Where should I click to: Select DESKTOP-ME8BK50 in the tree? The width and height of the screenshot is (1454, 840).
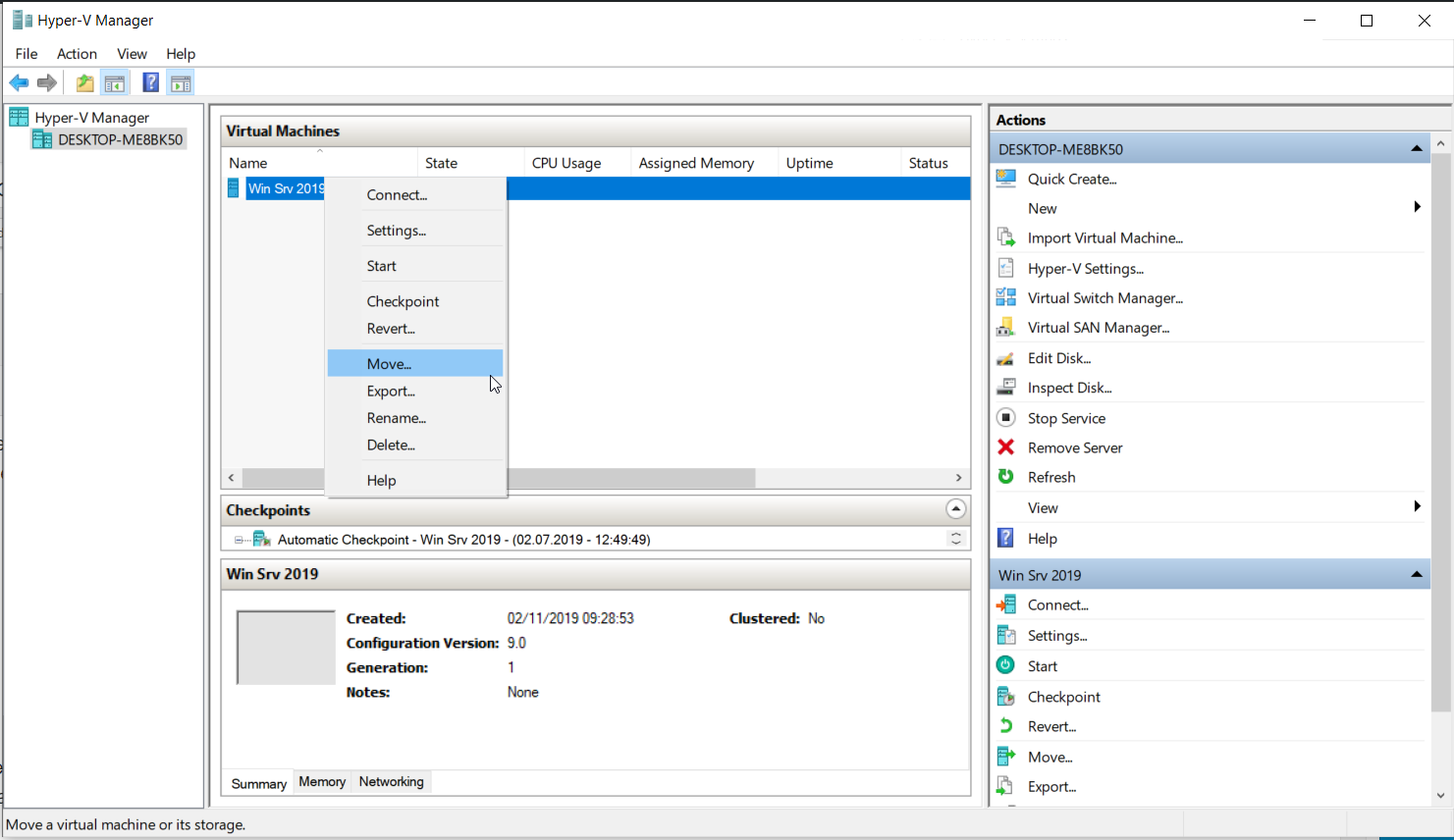click(x=120, y=139)
